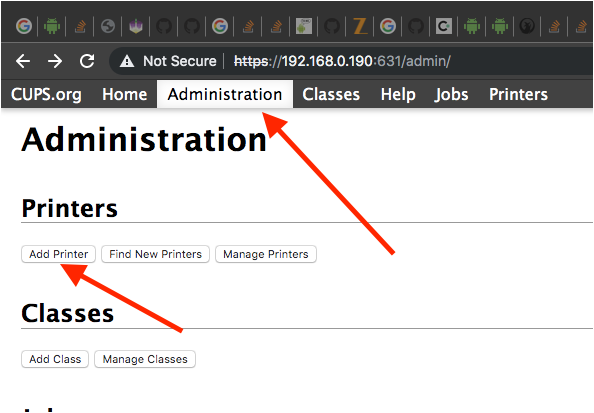
Task: Switch to the Administration tab
Action: tap(225, 94)
